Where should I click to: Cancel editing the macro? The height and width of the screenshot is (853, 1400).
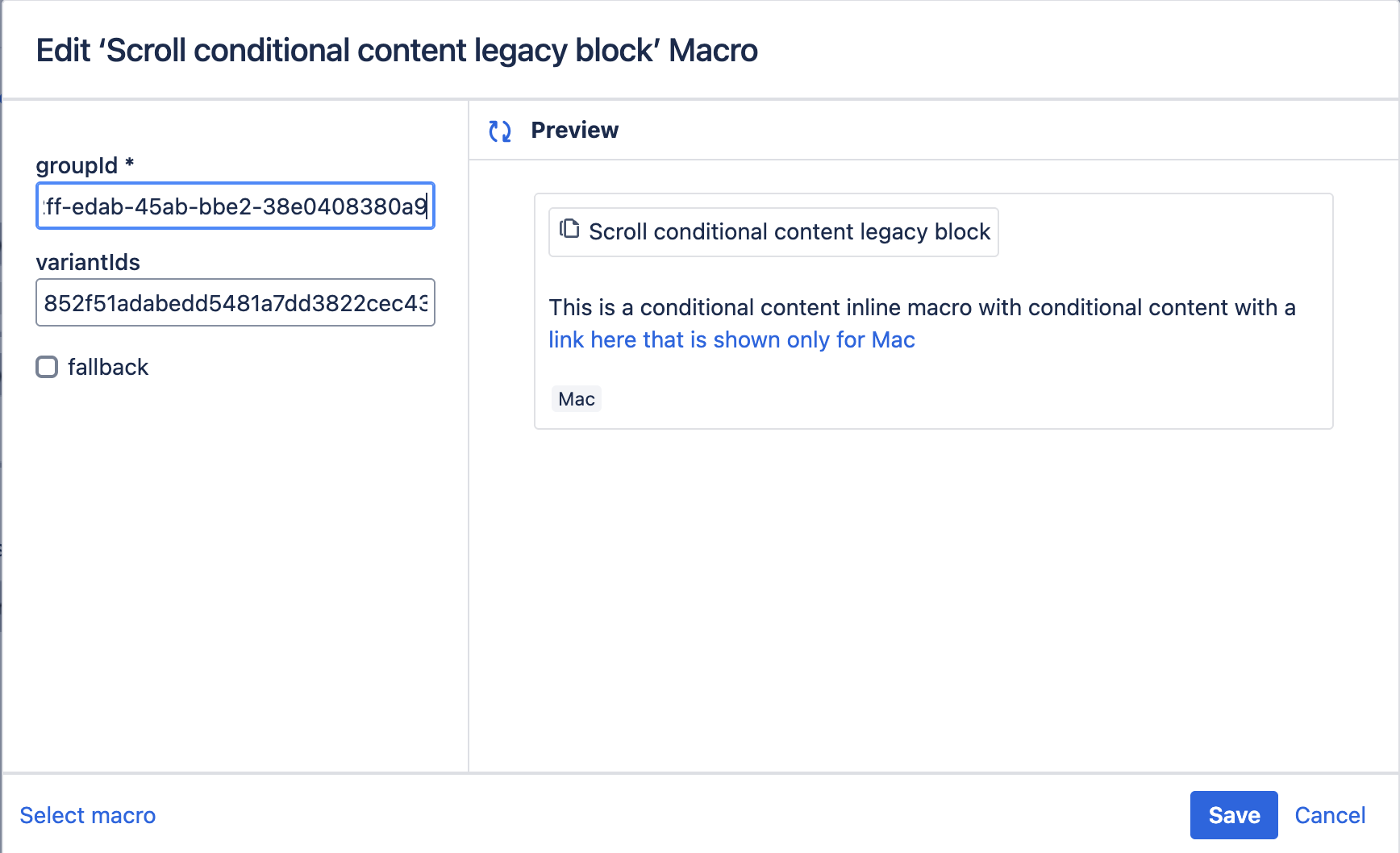[1330, 815]
